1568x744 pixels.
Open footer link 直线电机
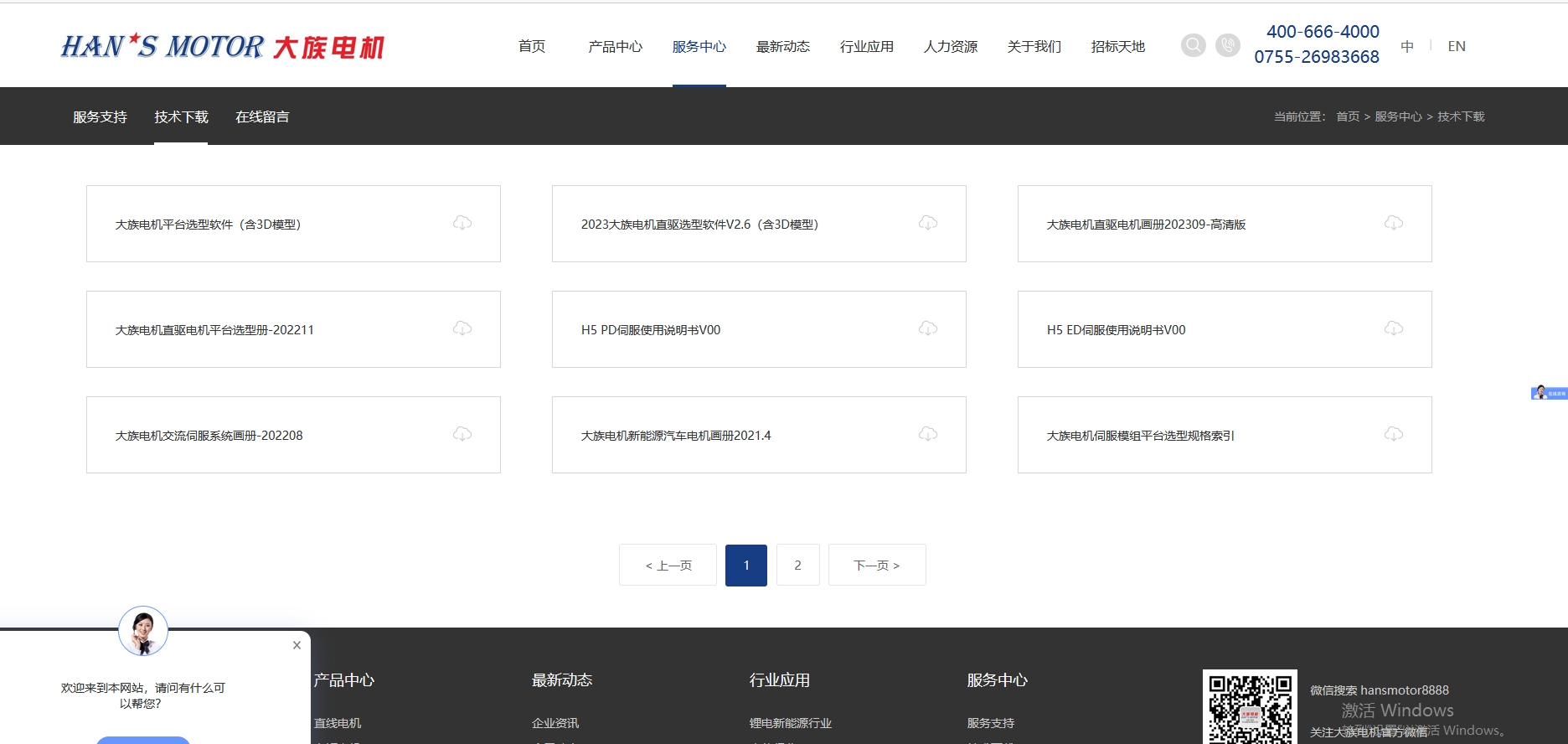[x=338, y=723]
